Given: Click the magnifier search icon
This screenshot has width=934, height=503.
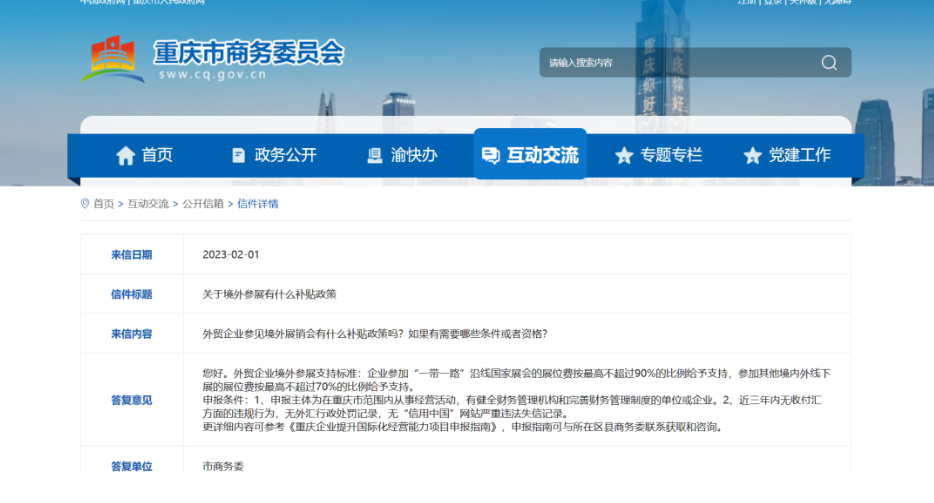Looking at the screenshot, I should 829,63.
